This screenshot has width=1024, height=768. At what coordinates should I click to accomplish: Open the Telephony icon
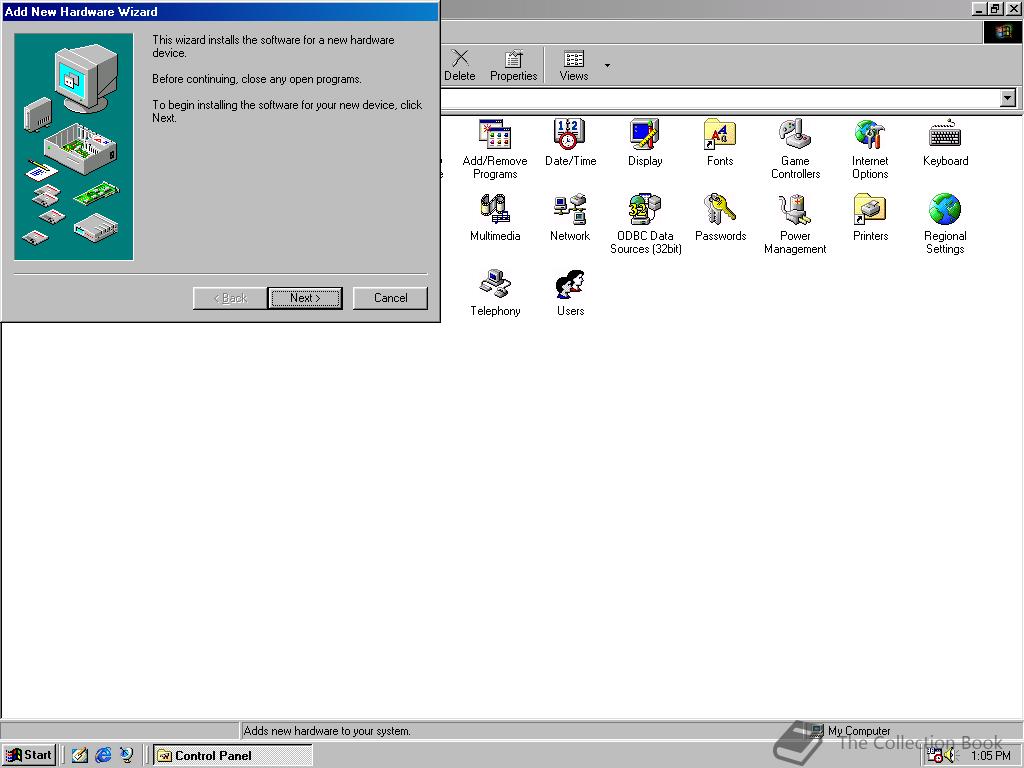(x=495, y=293)
